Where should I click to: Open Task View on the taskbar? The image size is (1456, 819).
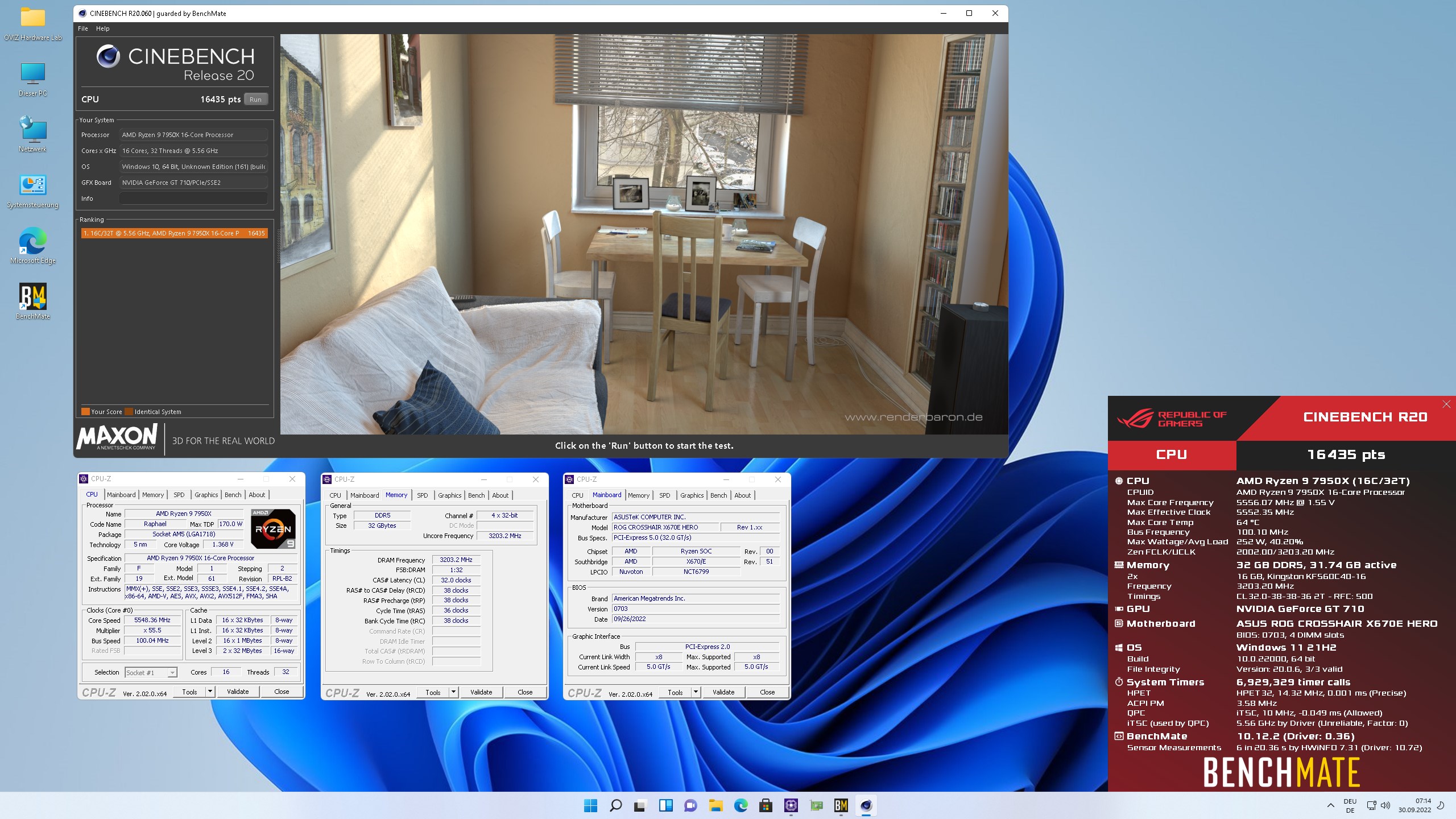640,805
